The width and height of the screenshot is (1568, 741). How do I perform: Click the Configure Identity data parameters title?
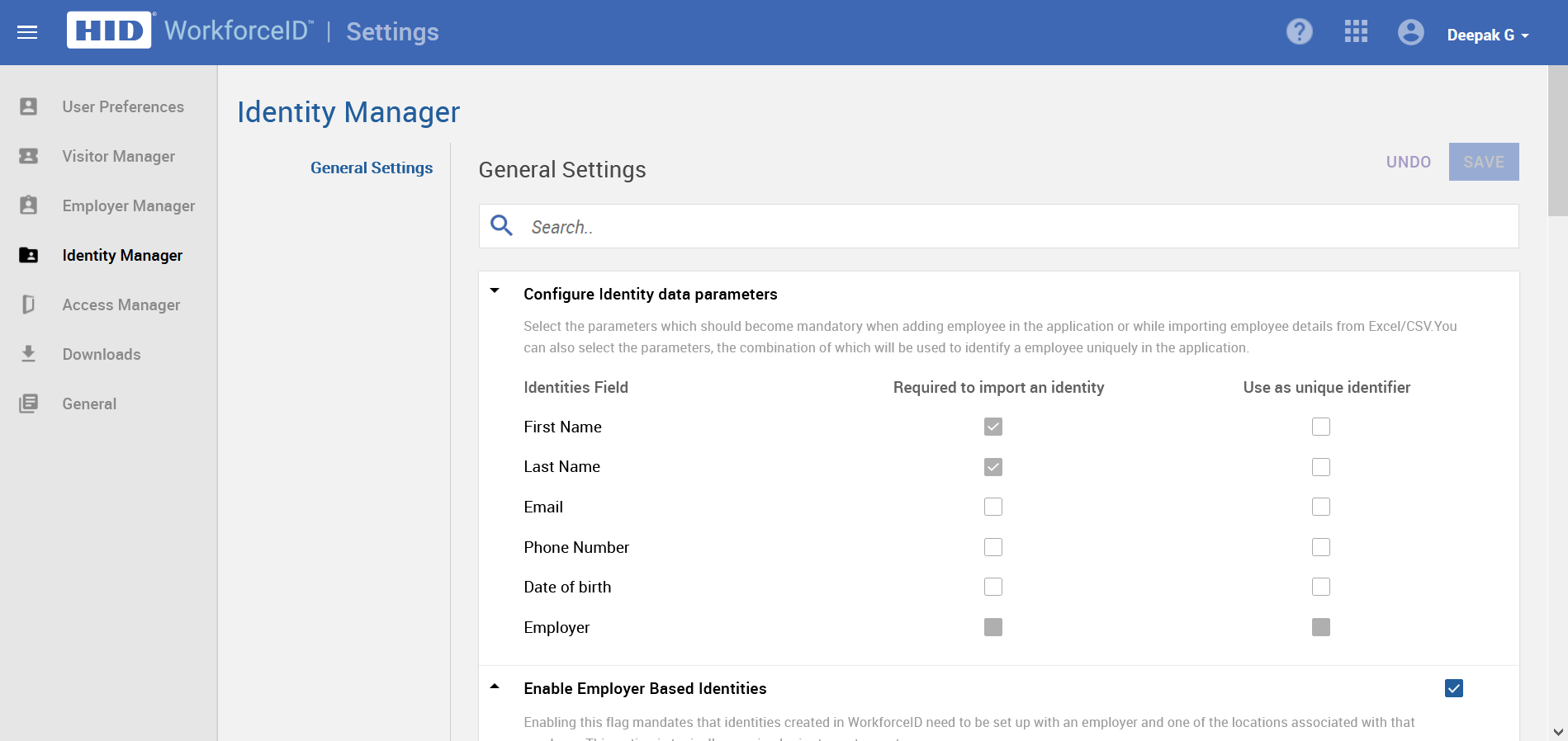tap(651, 295)
